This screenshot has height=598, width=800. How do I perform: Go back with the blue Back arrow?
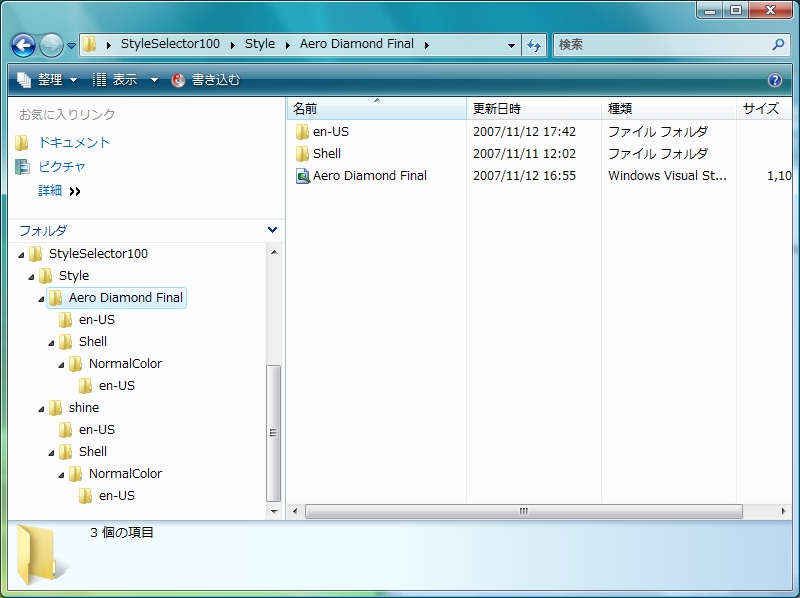tap(23, 45)
